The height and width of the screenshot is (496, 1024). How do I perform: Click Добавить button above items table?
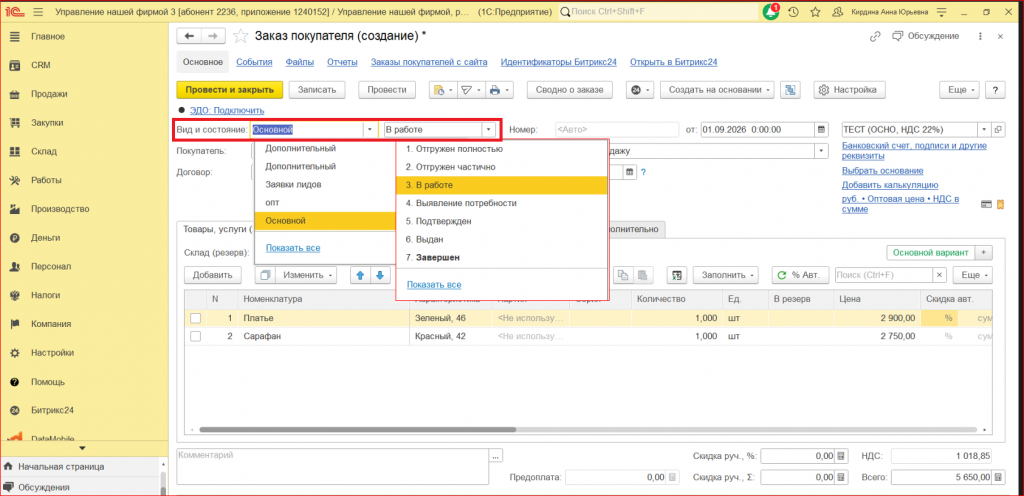coord(213,275)
